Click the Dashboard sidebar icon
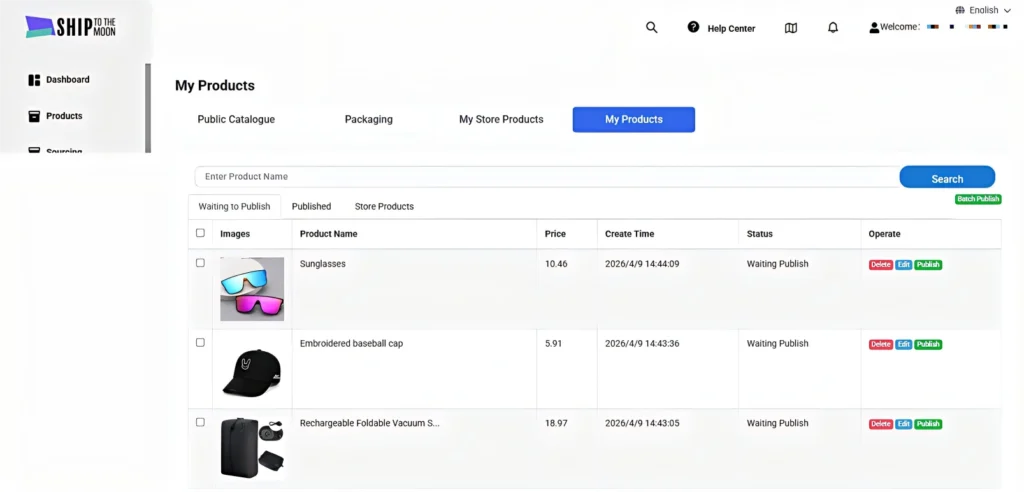This screenshot has height=492, width=1024. coord(35,80)
